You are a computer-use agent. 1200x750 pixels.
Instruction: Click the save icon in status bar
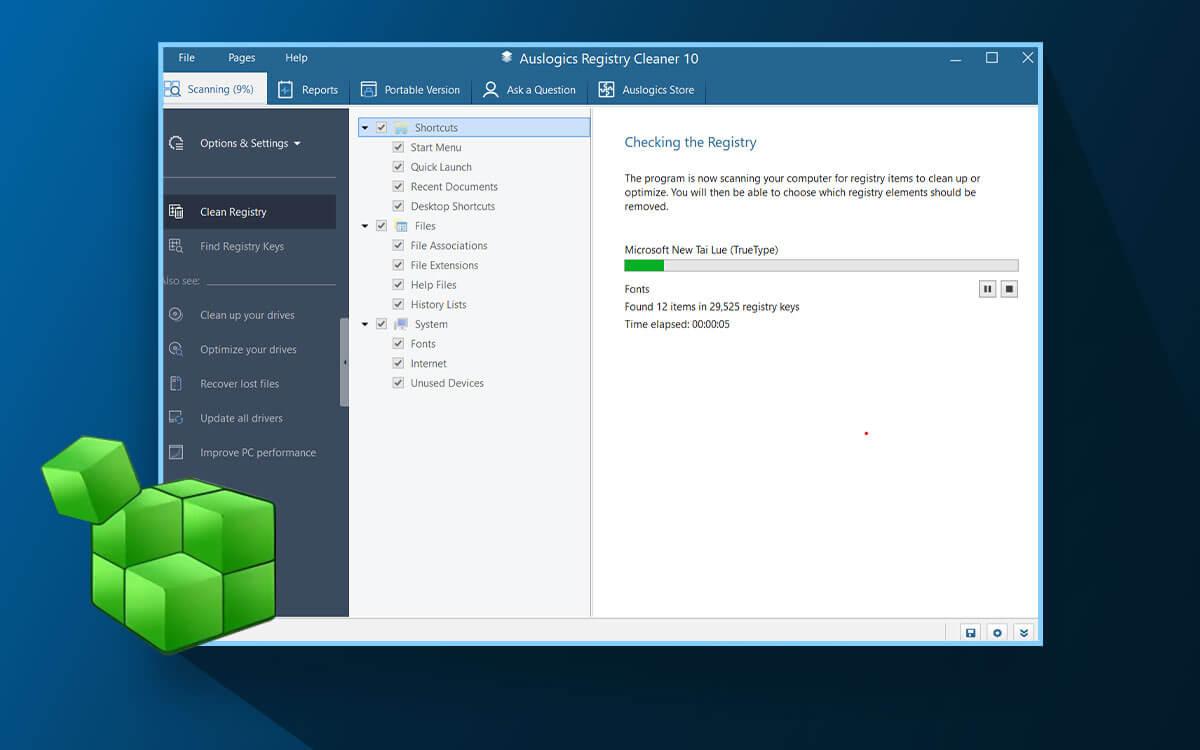970,633
